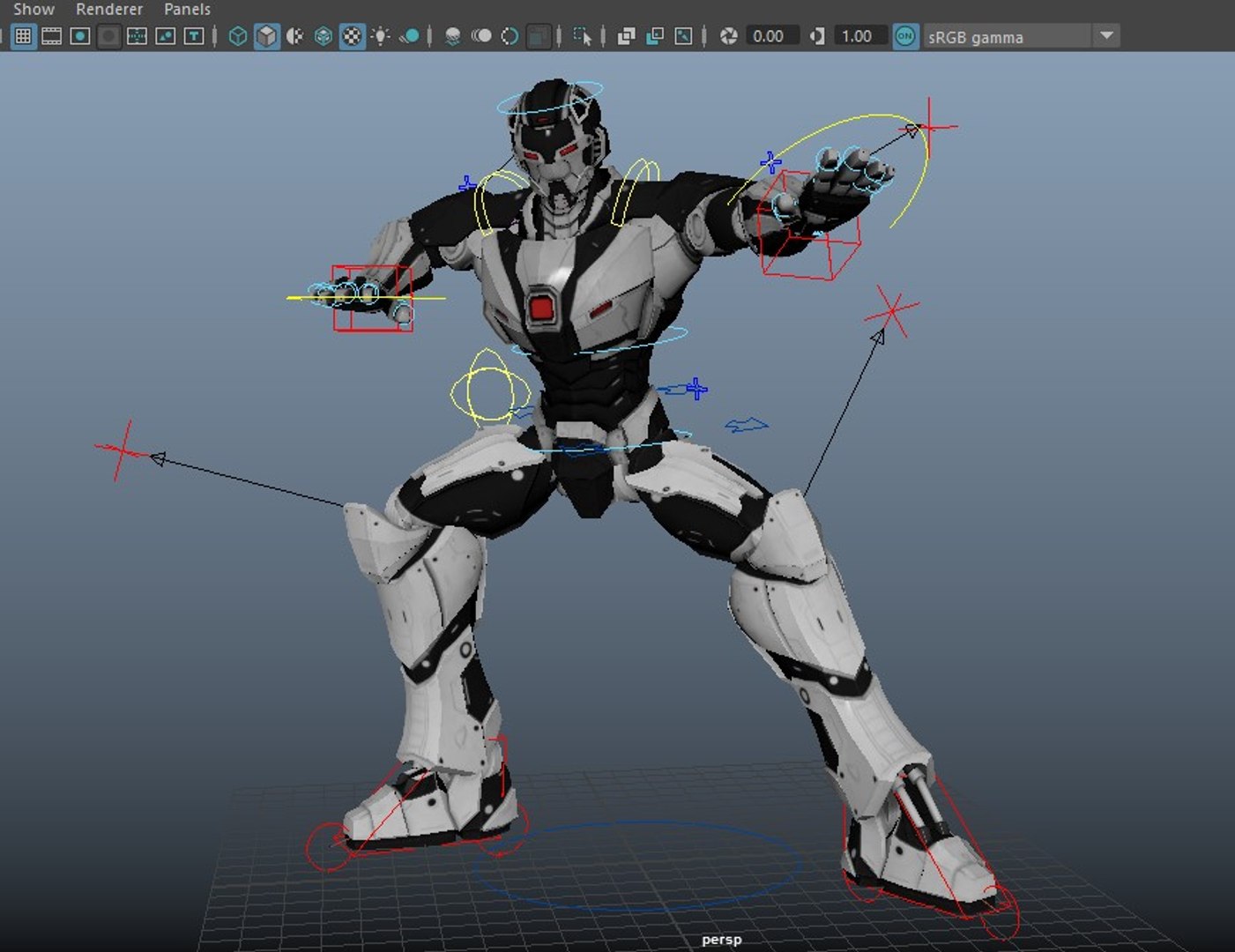Toggle X-Ray display icon
The width and height of the screenshot is (1235, 952).
pos(627,36)
